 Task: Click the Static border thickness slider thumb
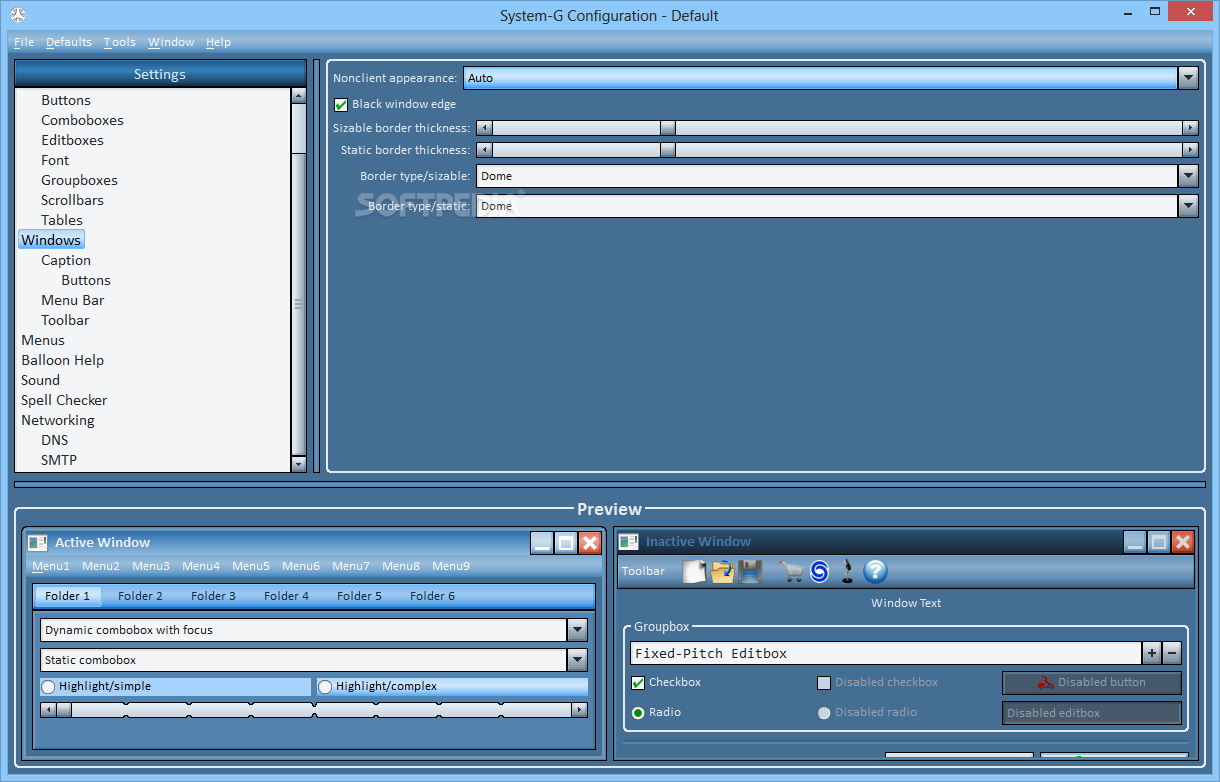pyautogui.click(x=668, y=150)
